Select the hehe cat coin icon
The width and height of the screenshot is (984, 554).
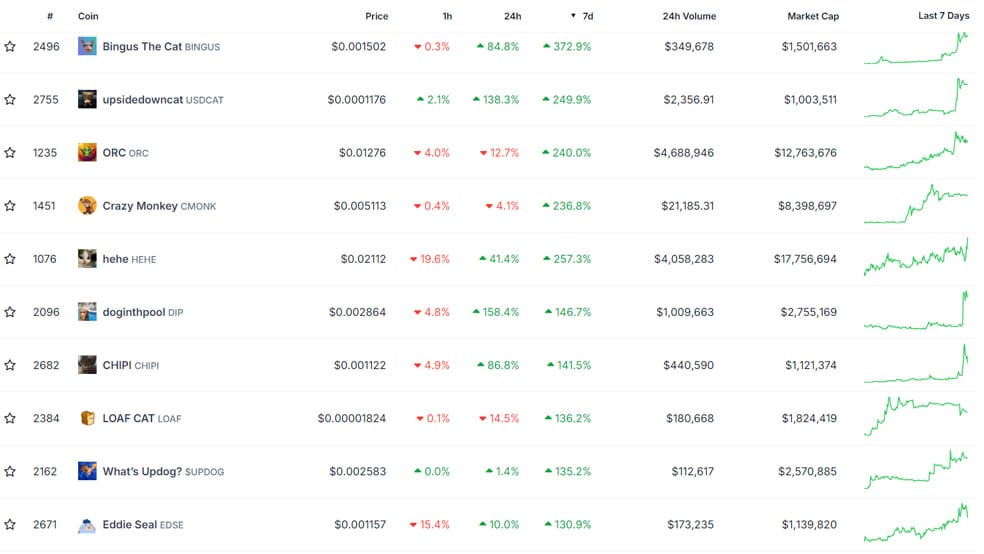click(x=87, y=258)
